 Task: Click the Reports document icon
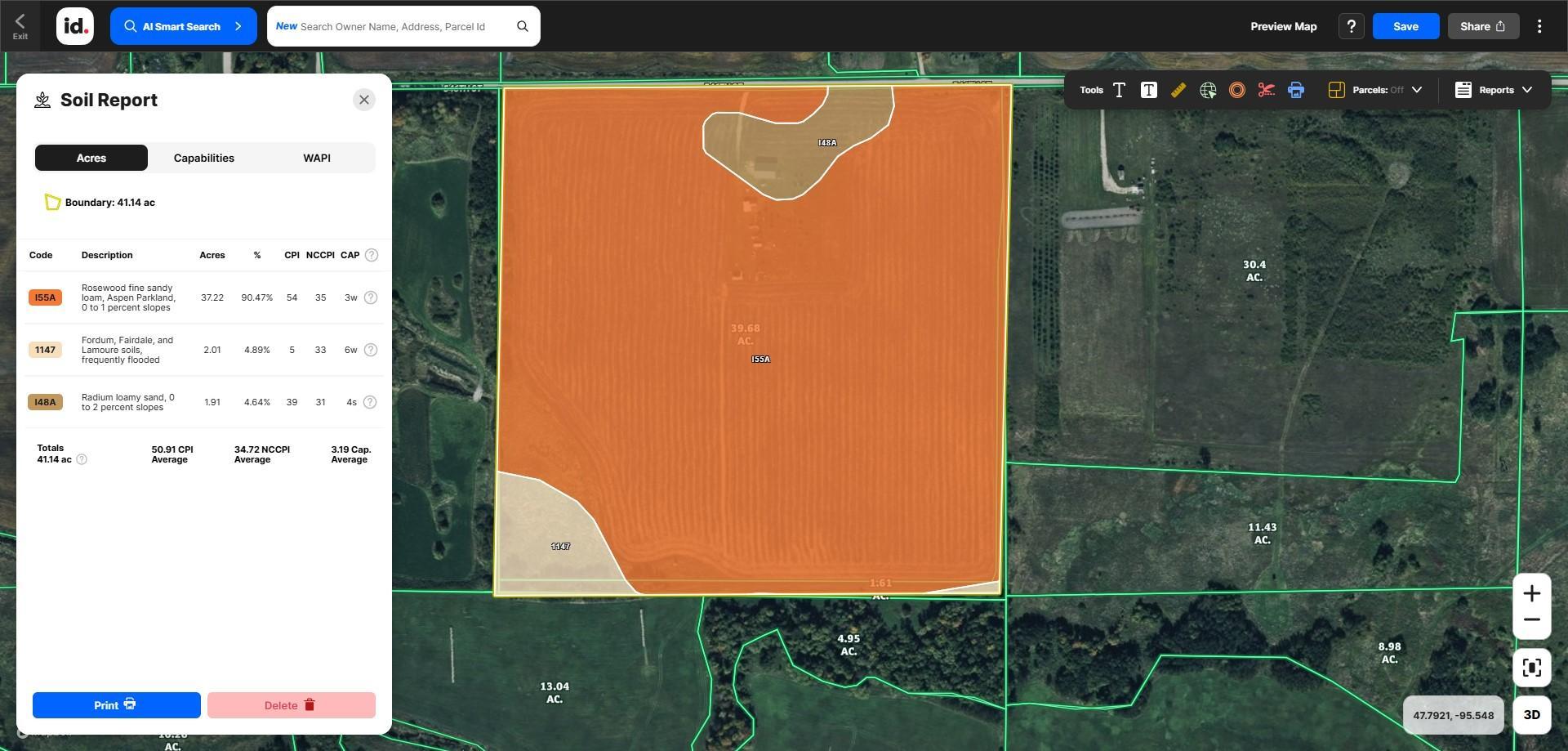pos(1463,90)
